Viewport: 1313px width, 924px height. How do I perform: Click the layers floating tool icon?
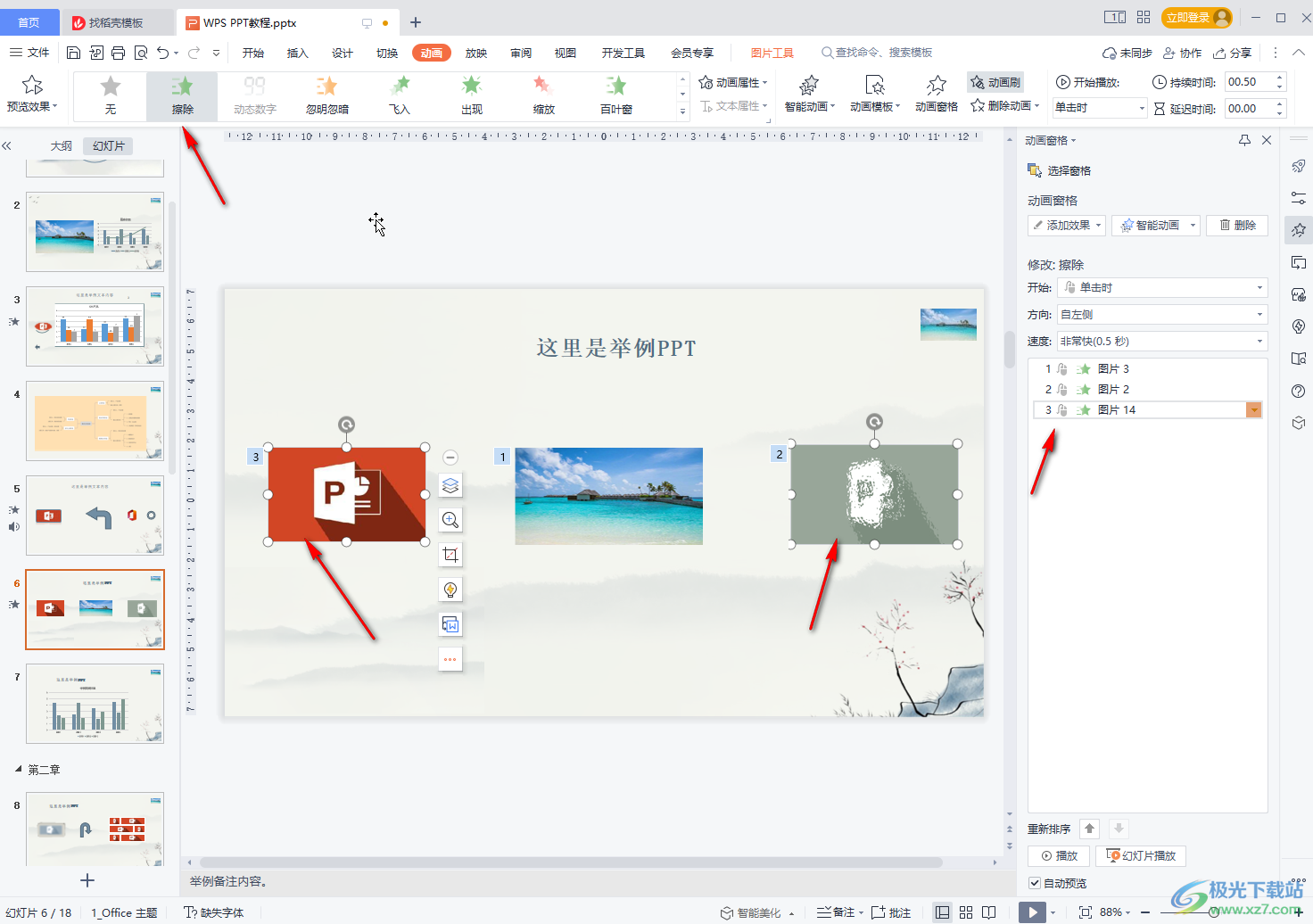tap(450, 485)
